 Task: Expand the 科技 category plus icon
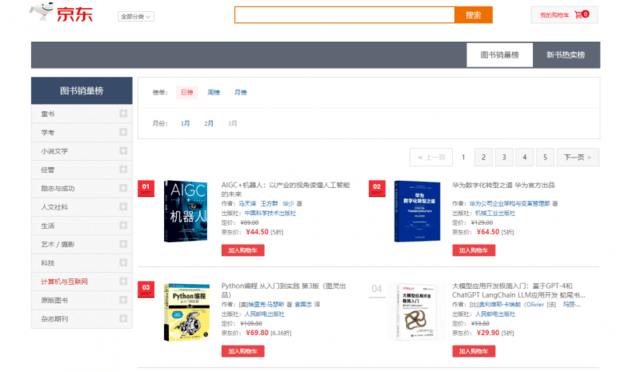click(x=123, y=263)
